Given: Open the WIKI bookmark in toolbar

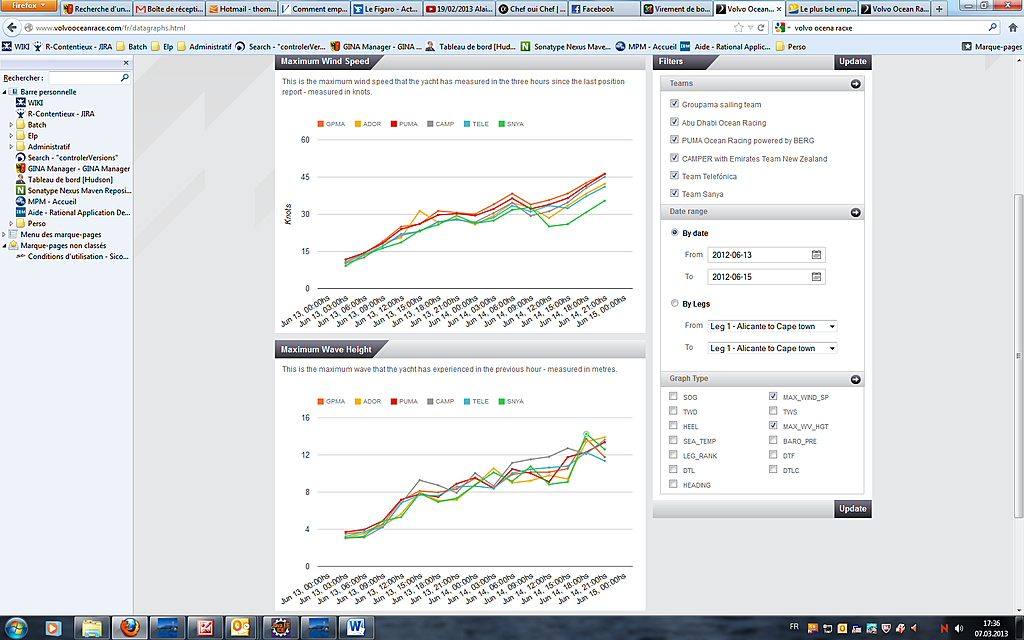Looking at the screenshot, I should (16, 46).
